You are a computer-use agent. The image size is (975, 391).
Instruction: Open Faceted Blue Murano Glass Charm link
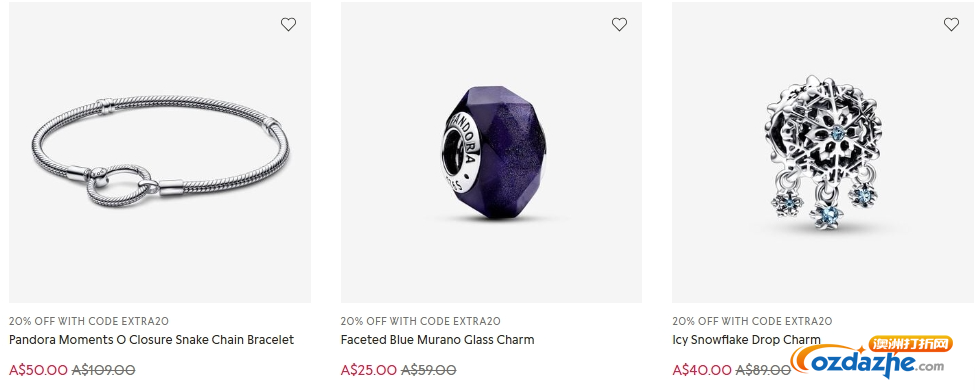click(x=437, y=340)
